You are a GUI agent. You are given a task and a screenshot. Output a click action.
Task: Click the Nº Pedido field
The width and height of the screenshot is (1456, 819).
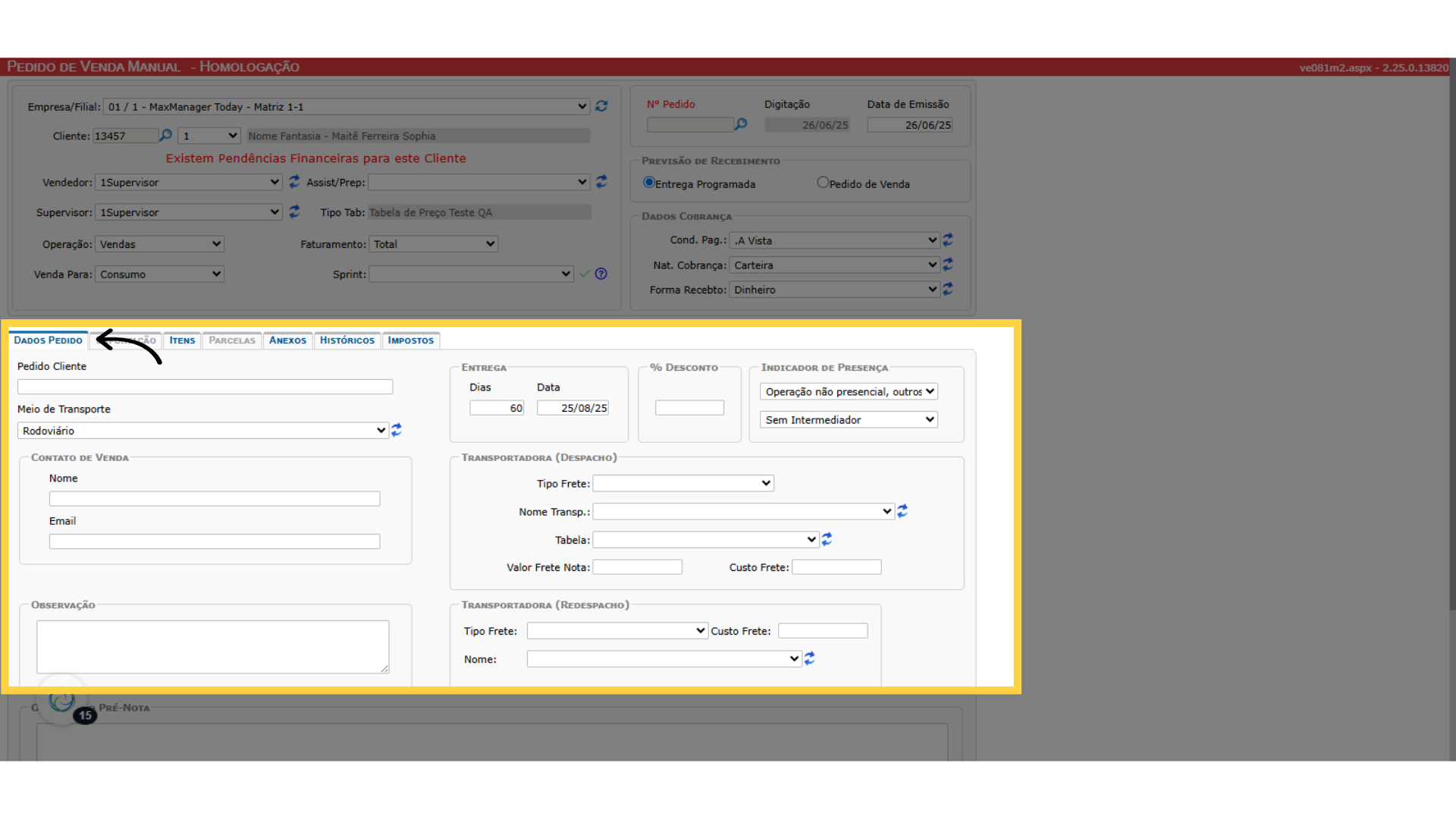[x=689, y=124]
